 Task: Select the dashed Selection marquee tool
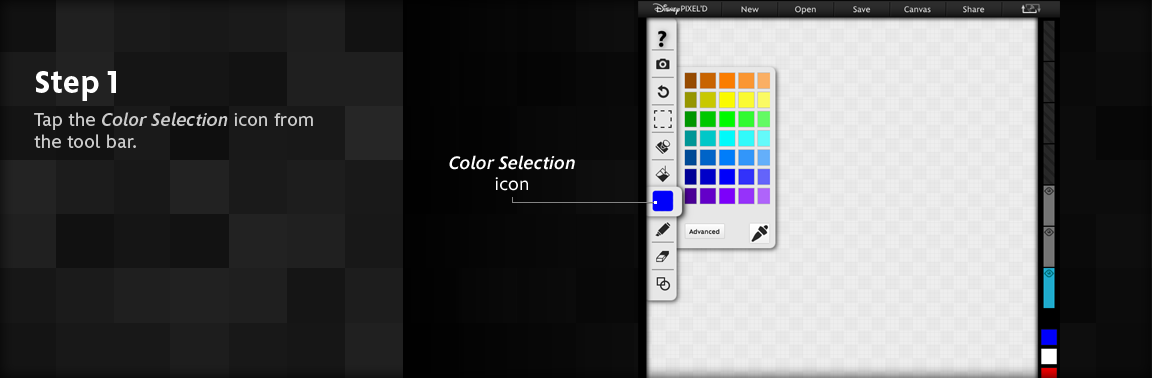pos(663,119)
